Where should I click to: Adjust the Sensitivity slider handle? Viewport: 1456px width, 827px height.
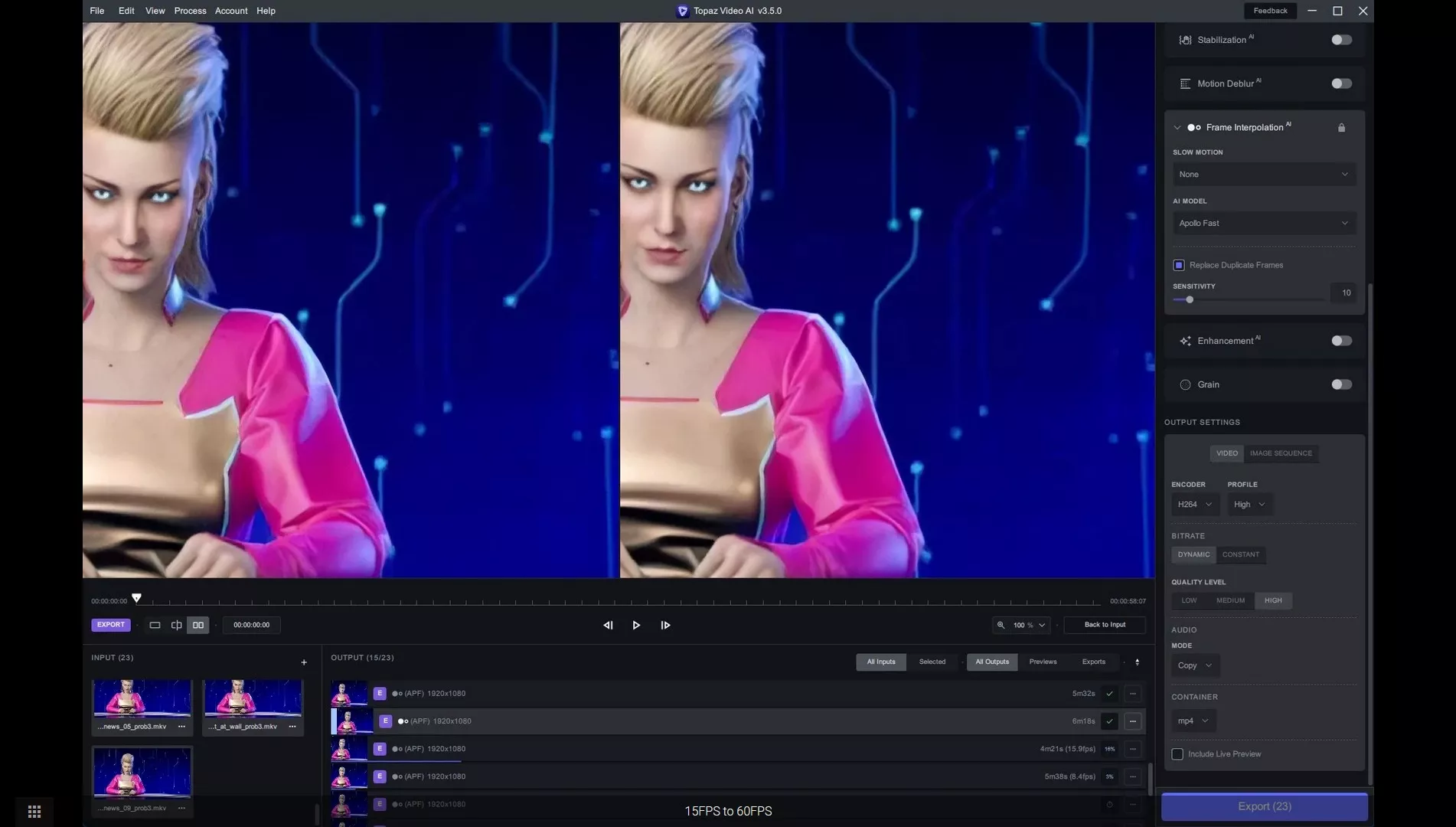(1190, 299)
